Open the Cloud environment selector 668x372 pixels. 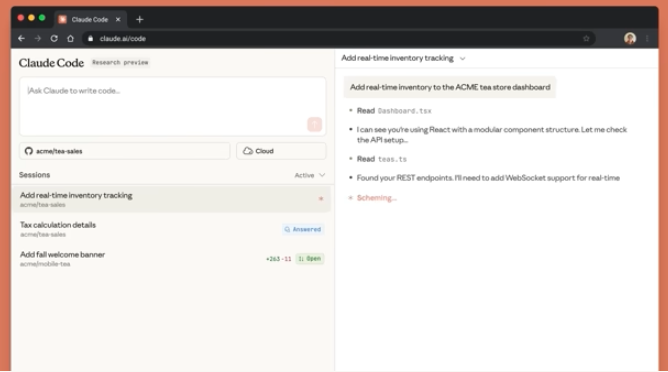click(281, 151)
